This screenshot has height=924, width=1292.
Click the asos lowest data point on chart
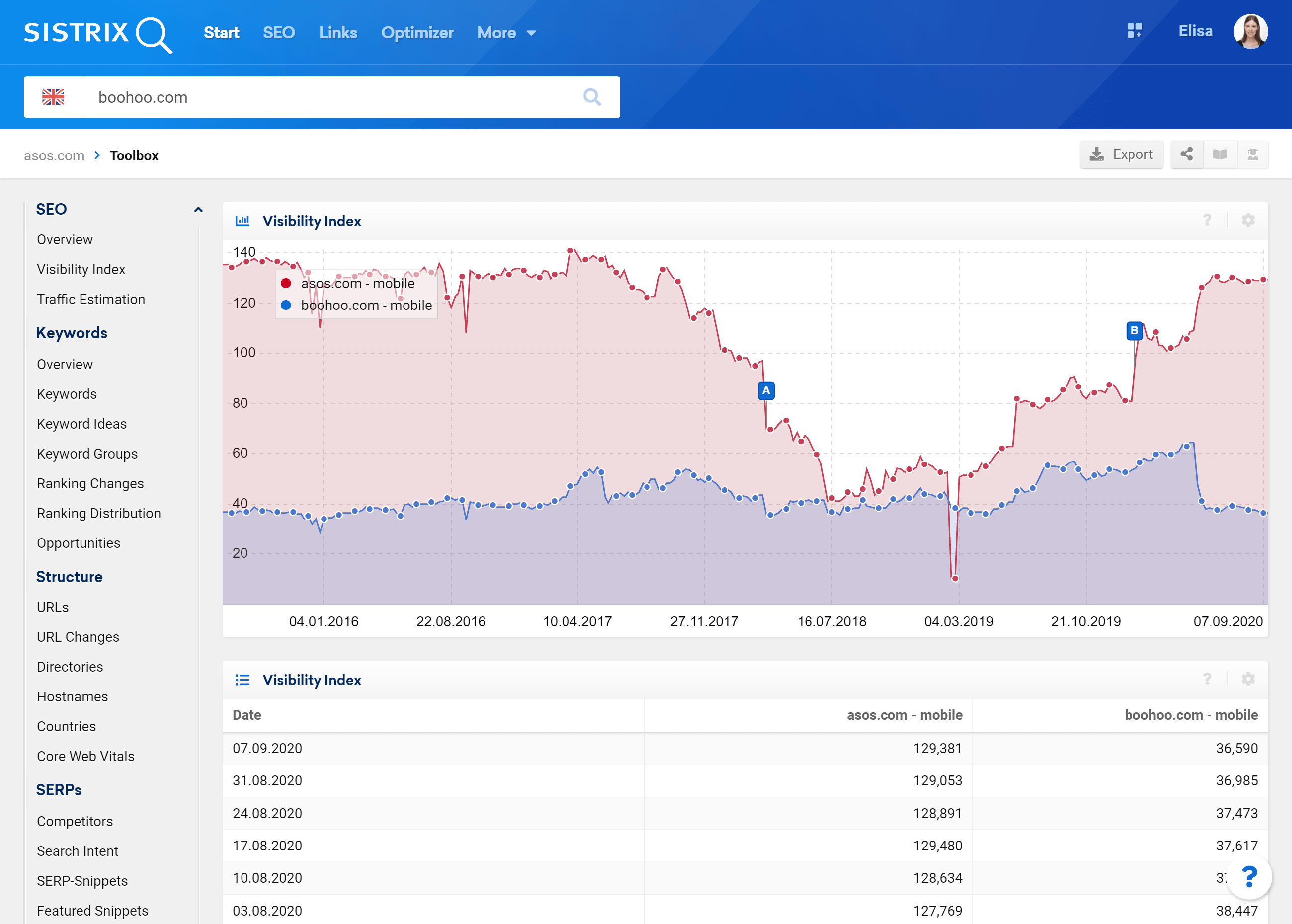[955, 579]
